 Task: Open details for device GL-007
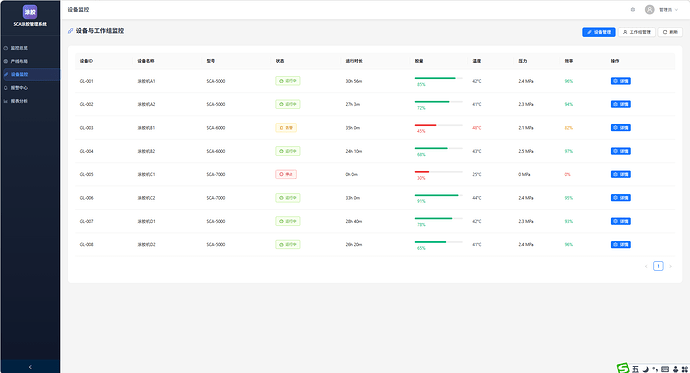pos(620,221)
